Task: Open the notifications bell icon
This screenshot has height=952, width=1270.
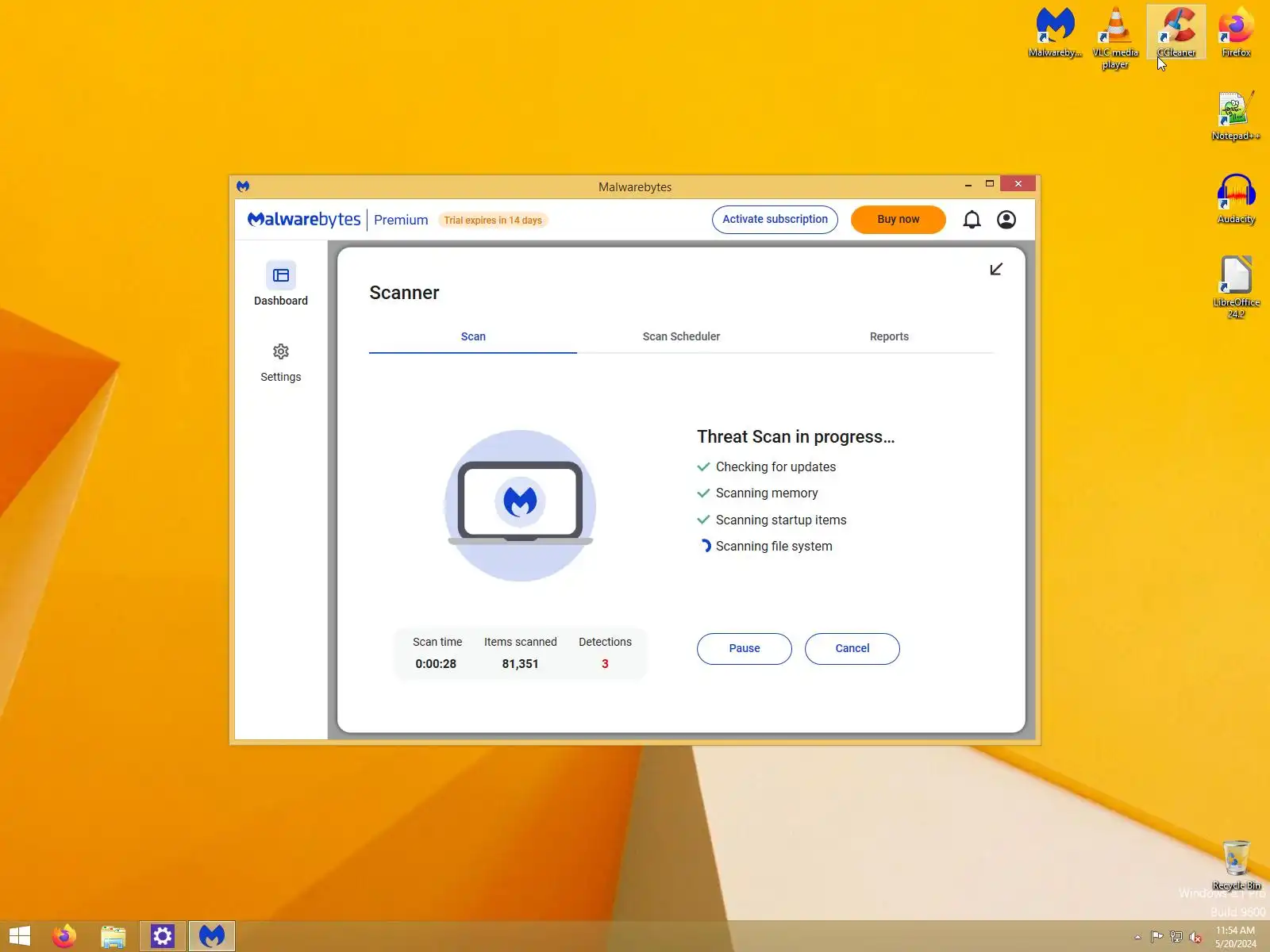Action: 972,220
